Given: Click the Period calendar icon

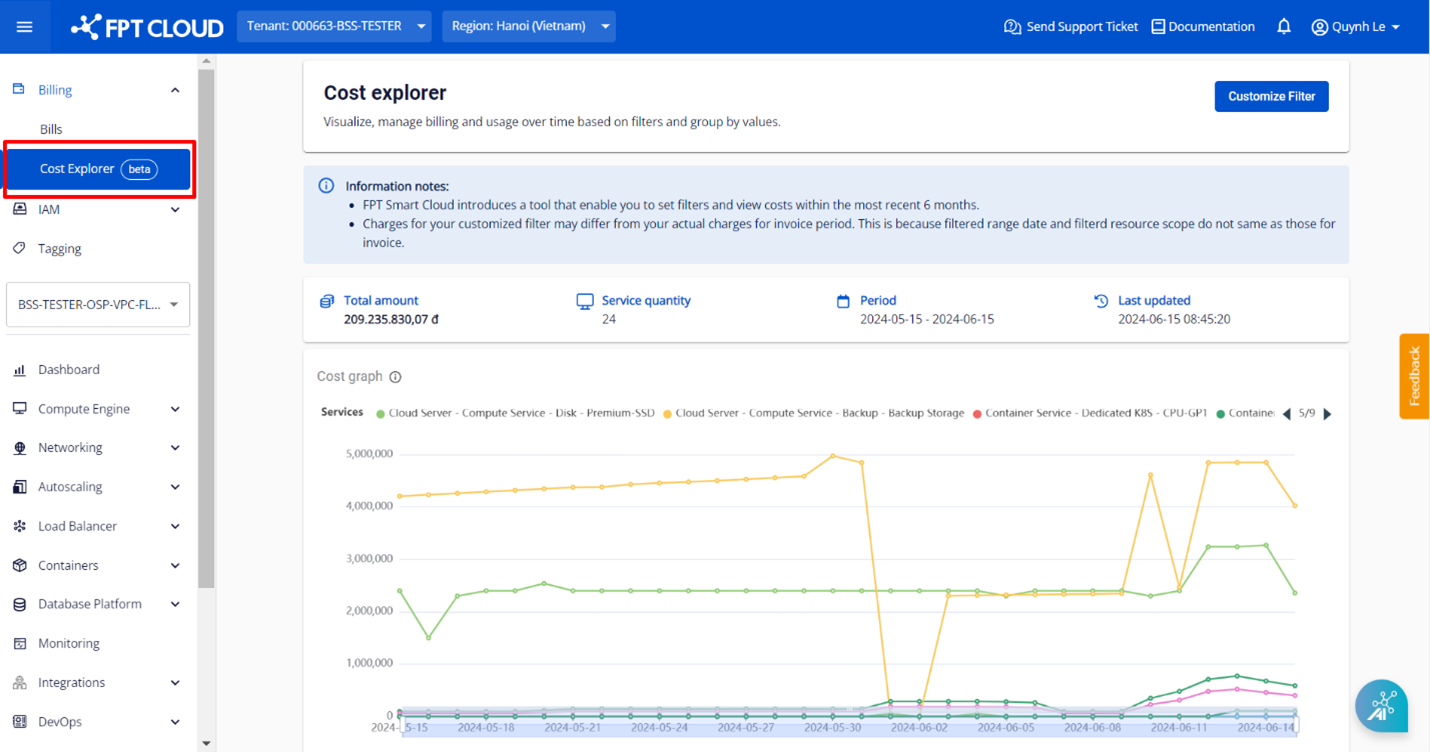Looking at the screenshot, I should [843, 301].
